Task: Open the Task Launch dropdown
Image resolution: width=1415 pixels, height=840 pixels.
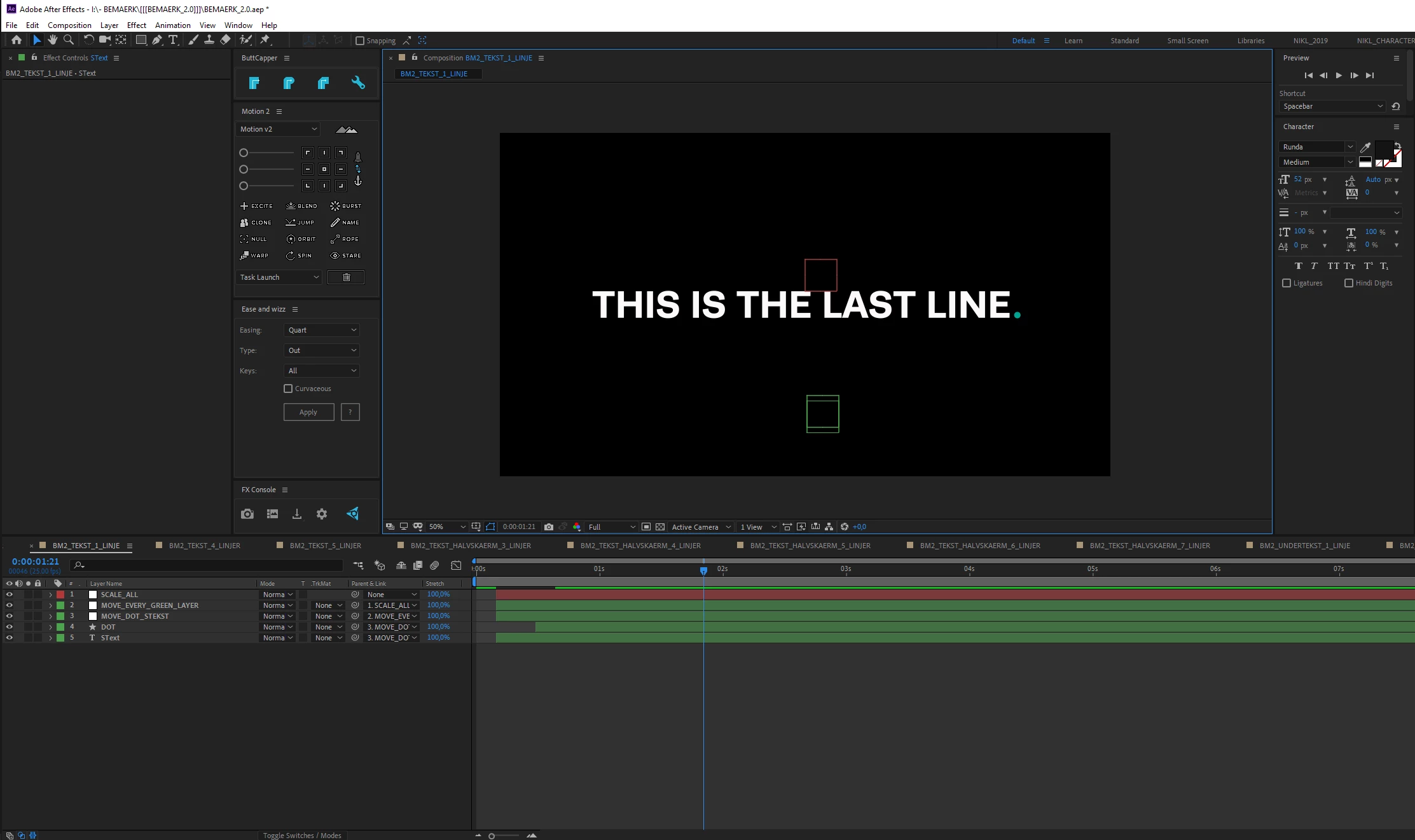Action: click(x=279, y=277)
